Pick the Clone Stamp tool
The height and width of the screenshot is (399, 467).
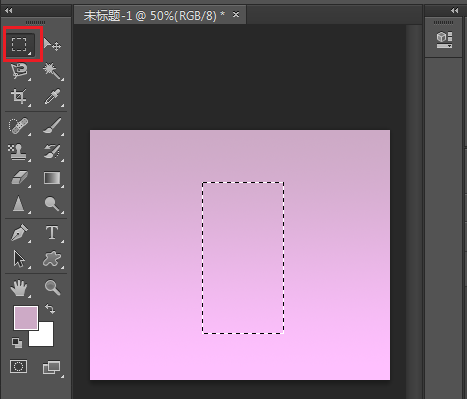point(19,152)
